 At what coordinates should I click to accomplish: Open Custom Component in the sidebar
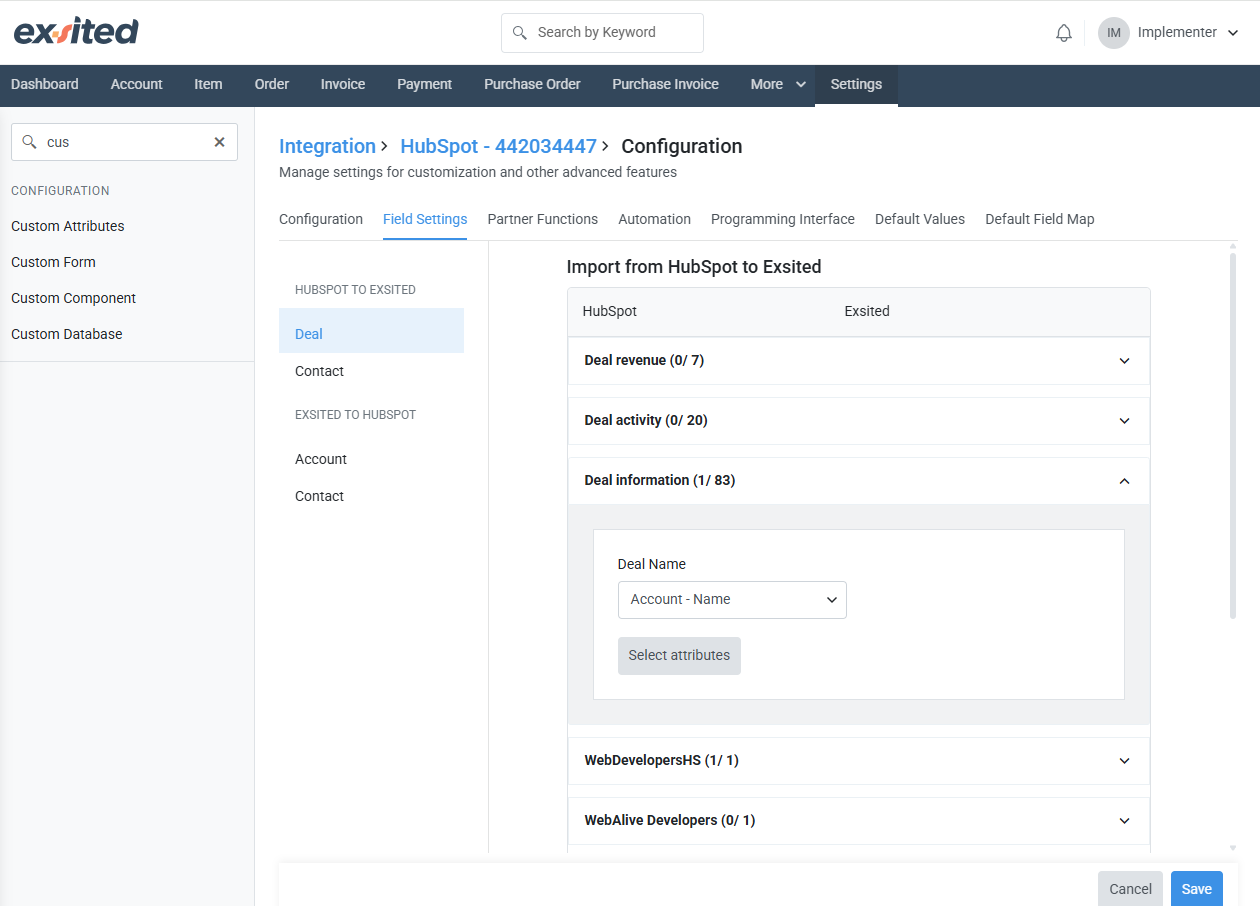(x=73, y=298)
